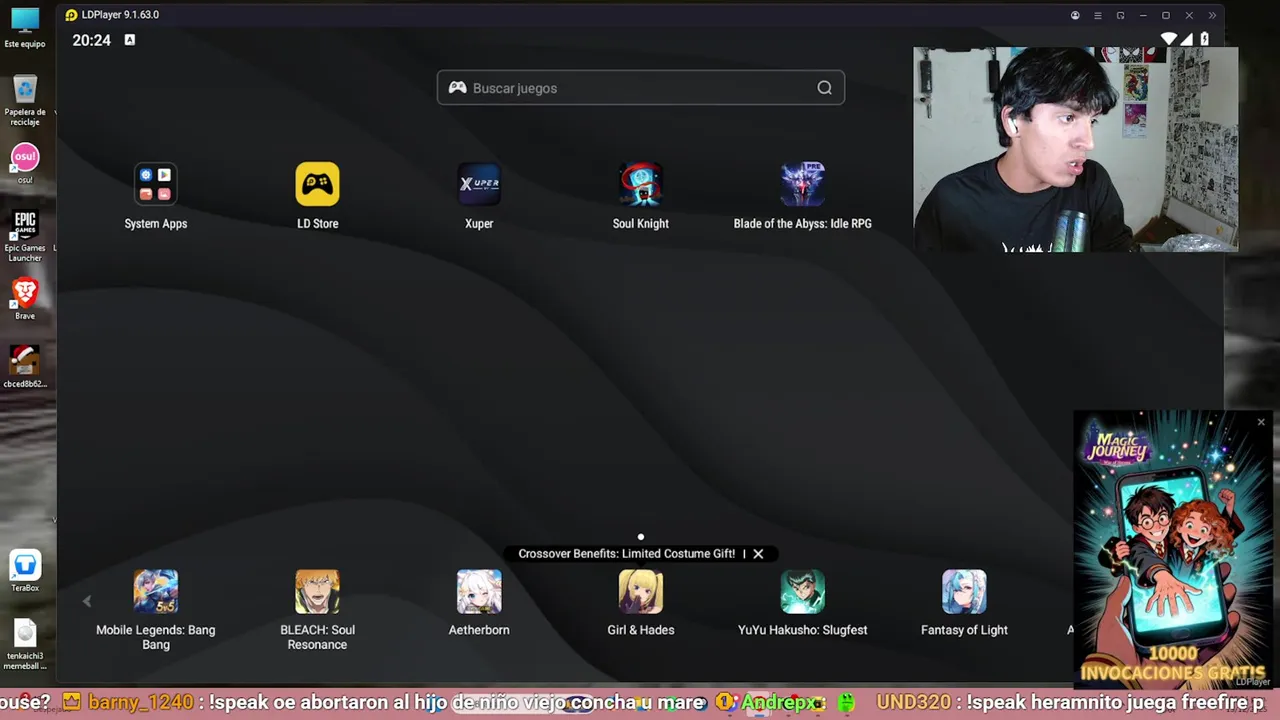Launch LD Store app
Screen dimensions: 1280x720
pos(317,185)
